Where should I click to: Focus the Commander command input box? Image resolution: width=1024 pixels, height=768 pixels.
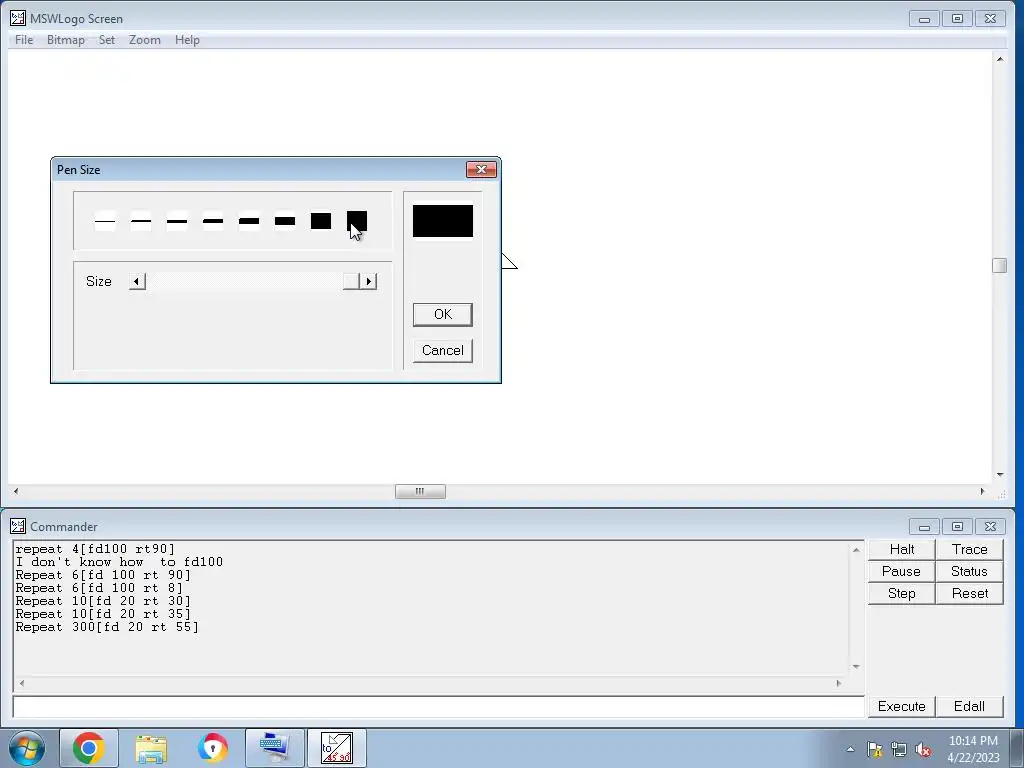pyautogui.click(x=438, y=707)
